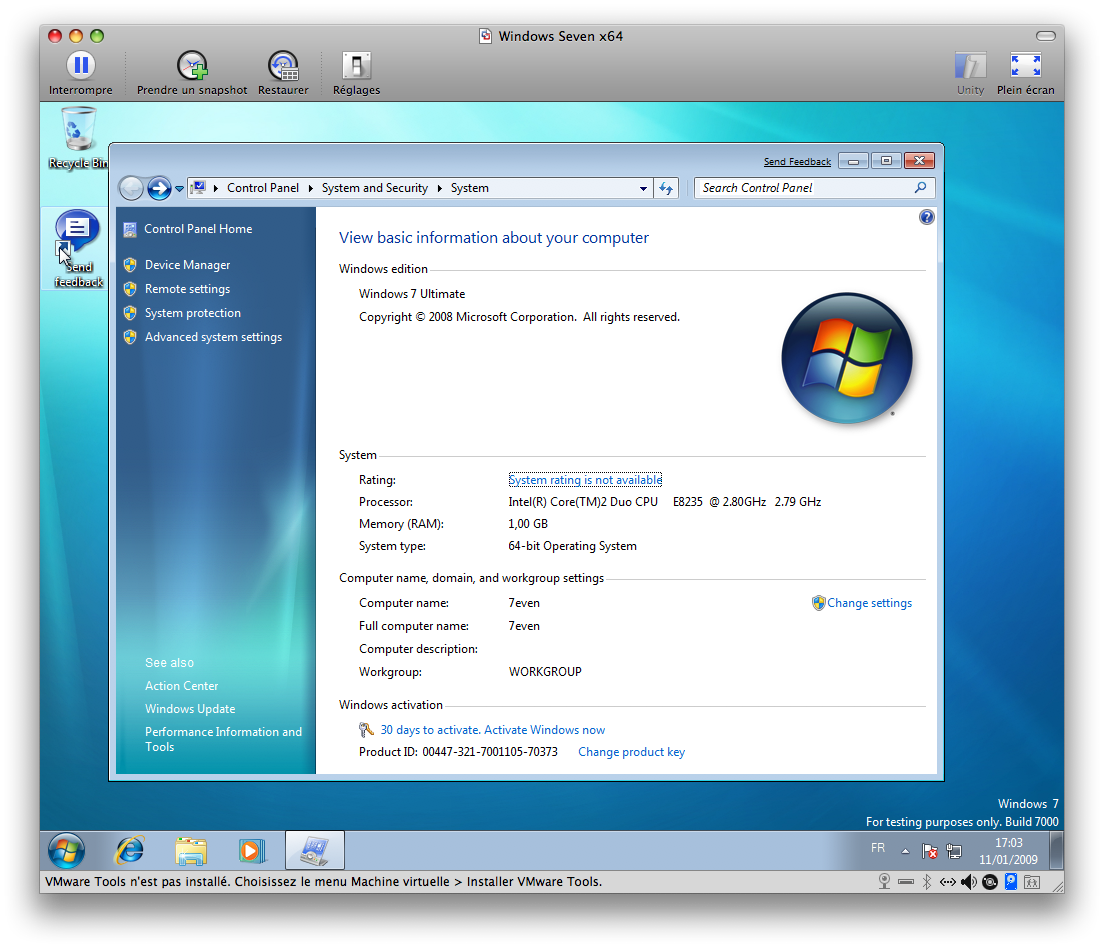This screenshot has height=948, width=1104.
Task: Open the address bar history dropdown
Action: tap(643, 189)
